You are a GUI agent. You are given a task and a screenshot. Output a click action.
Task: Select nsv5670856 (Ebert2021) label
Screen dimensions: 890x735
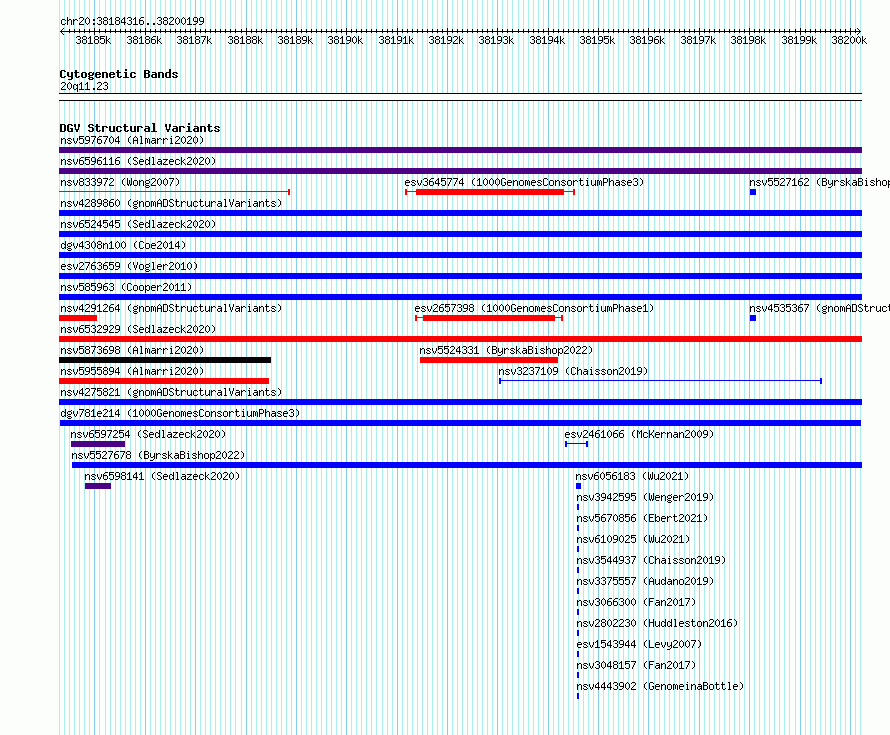(642, 518)
